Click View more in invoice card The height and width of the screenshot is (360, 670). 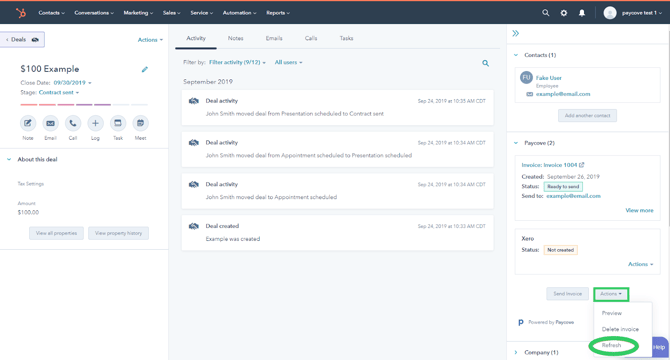click(639, 210)
